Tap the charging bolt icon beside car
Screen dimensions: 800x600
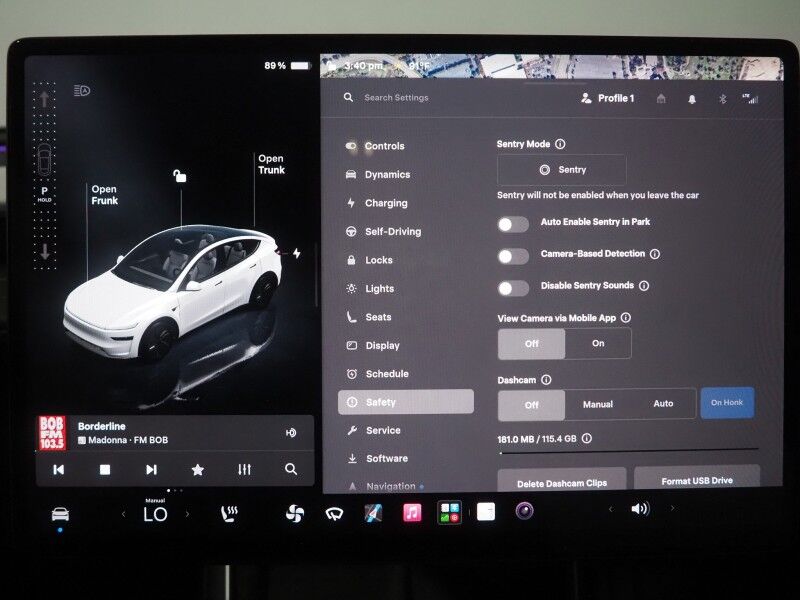coord(297,253)
